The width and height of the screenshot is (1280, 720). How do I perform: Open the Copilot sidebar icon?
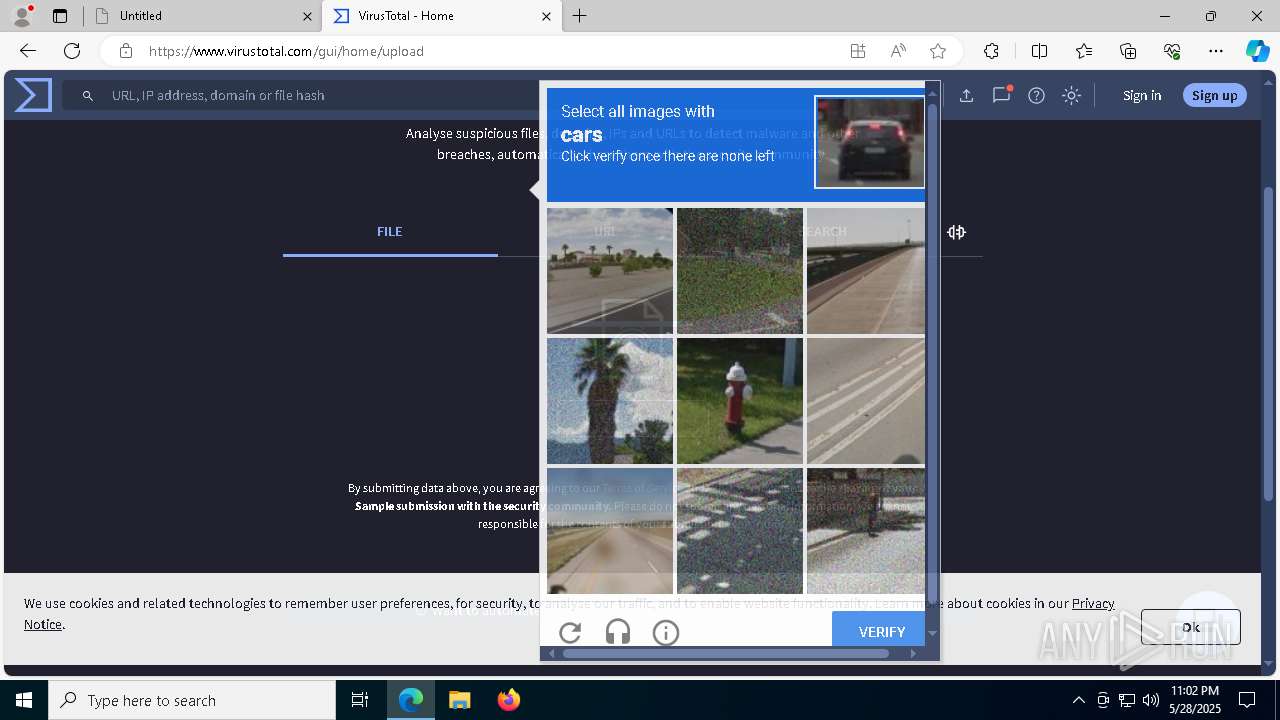[x=1257, y=51]
